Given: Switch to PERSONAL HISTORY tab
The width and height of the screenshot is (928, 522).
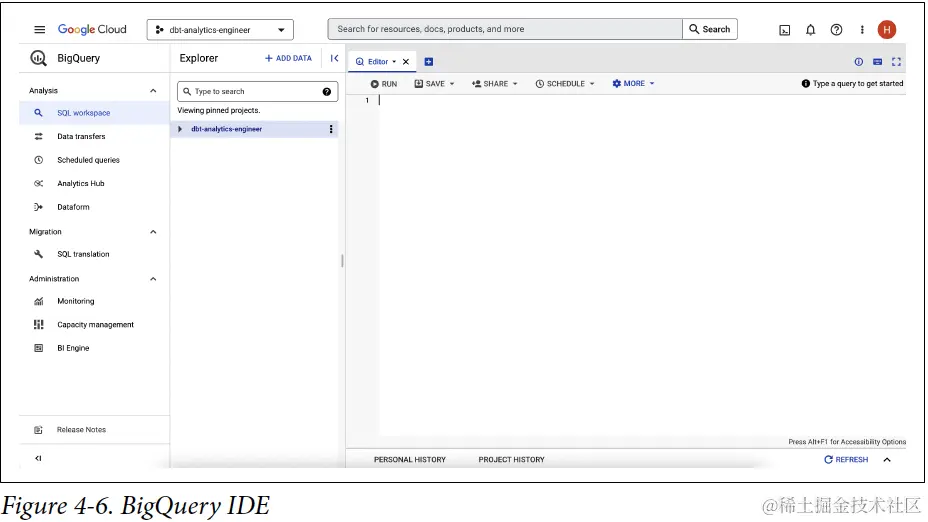Looking at the screenshot, I should coord(410,460).
